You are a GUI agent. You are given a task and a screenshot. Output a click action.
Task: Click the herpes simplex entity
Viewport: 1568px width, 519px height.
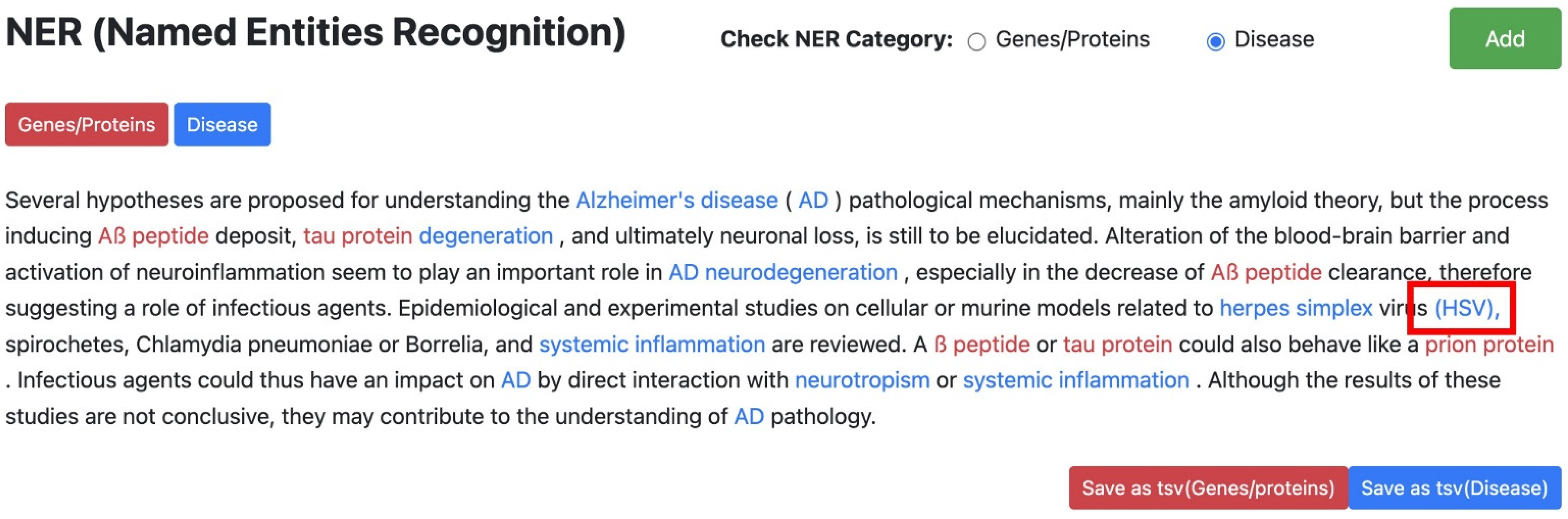1296,308
